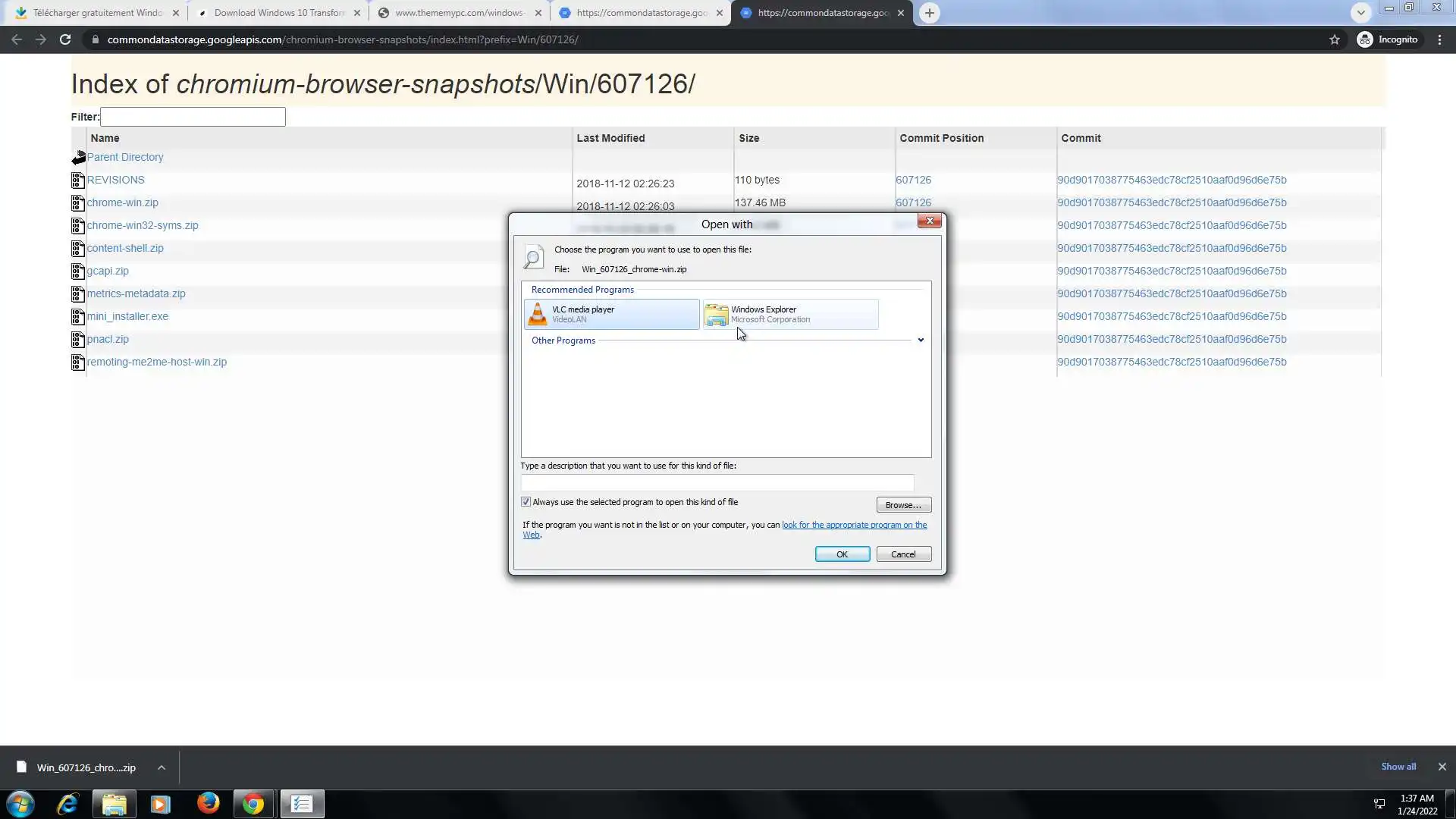Open the Chrome three-dot menu icon
This screenshot has height=819, width=1456.
pos(1439,39)
